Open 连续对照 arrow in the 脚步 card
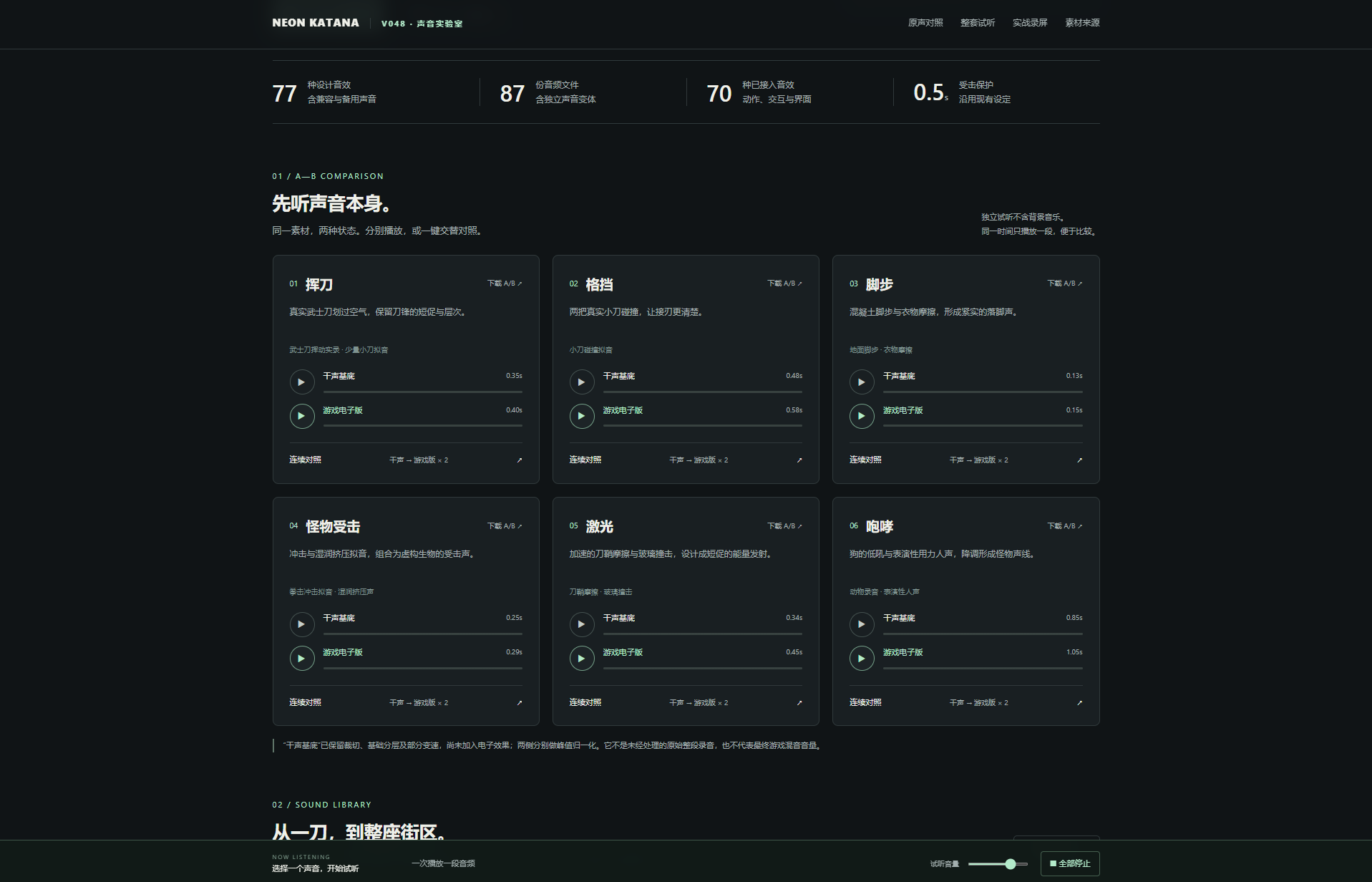 [1079, 460]
